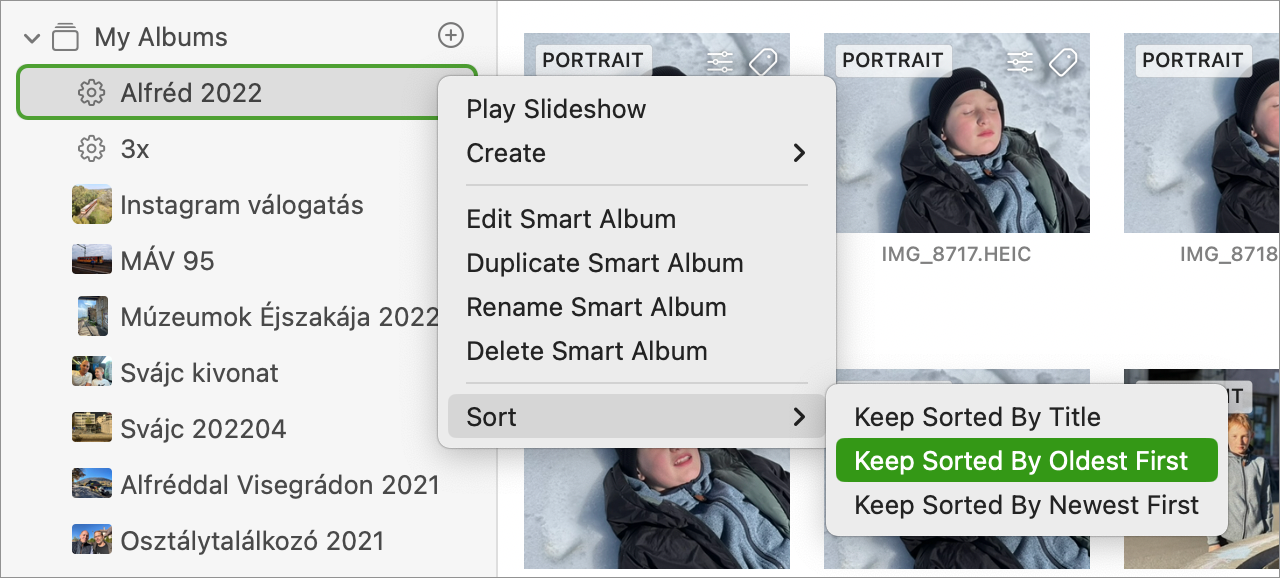Image resolution: width=1280 pixels, height=578 pixels.
Task: Click the Create submenu arrow
Action: tap(799, 153)
